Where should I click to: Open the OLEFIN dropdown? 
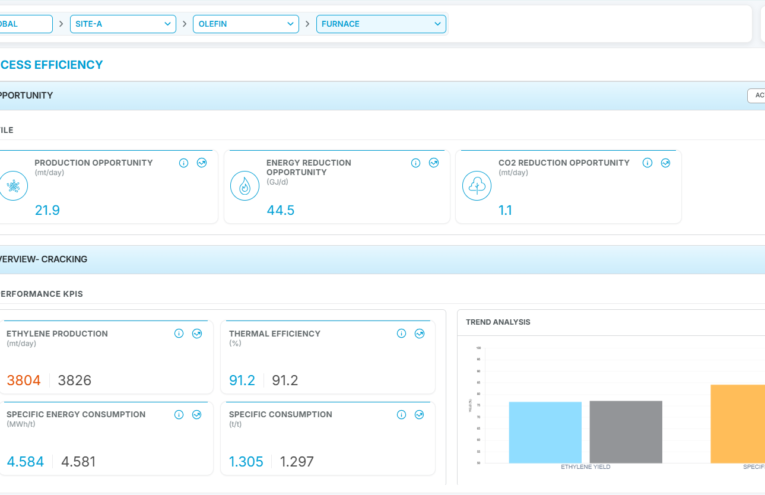coord(246,24)
